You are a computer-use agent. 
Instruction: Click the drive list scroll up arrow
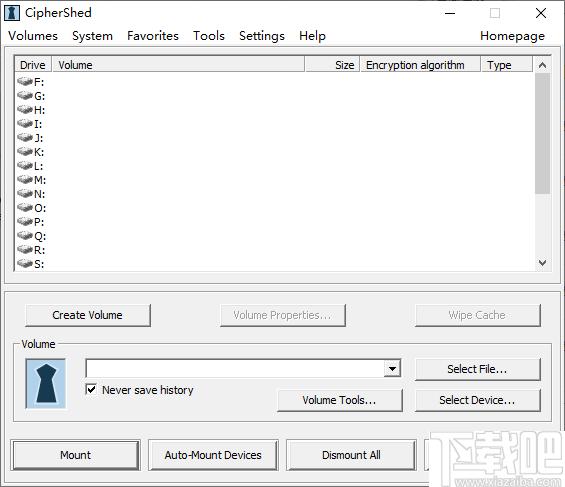(x=542, y=65)
